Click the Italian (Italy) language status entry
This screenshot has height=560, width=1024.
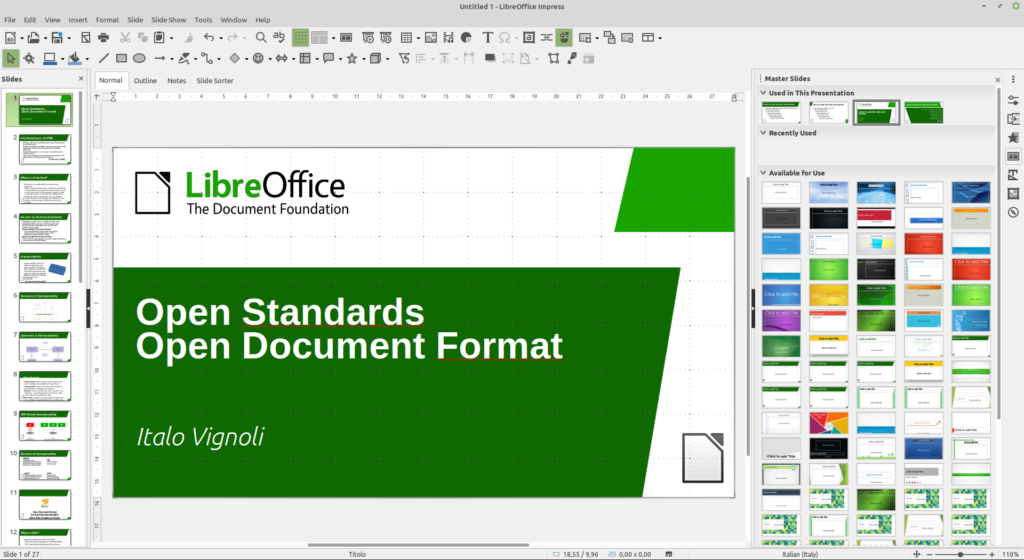[x=800, y=554]
